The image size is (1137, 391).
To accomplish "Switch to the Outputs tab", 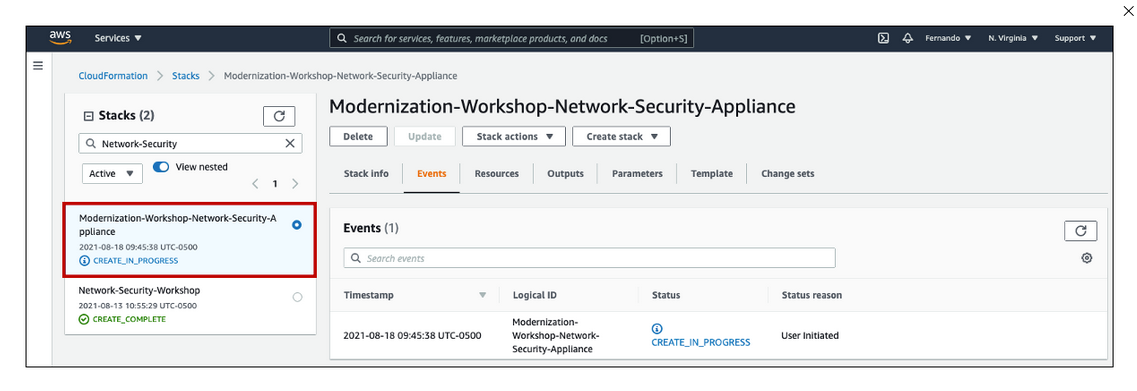I will [x=566, y=174].
